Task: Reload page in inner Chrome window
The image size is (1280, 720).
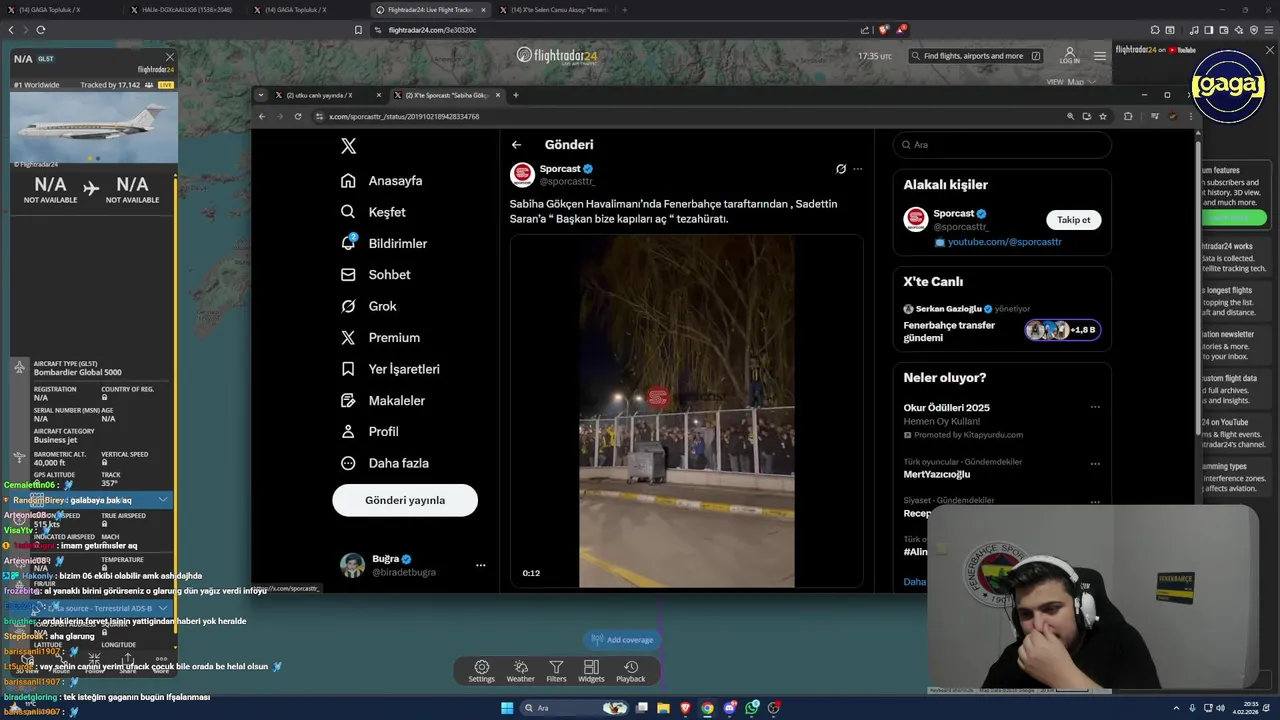Action: 297,116
